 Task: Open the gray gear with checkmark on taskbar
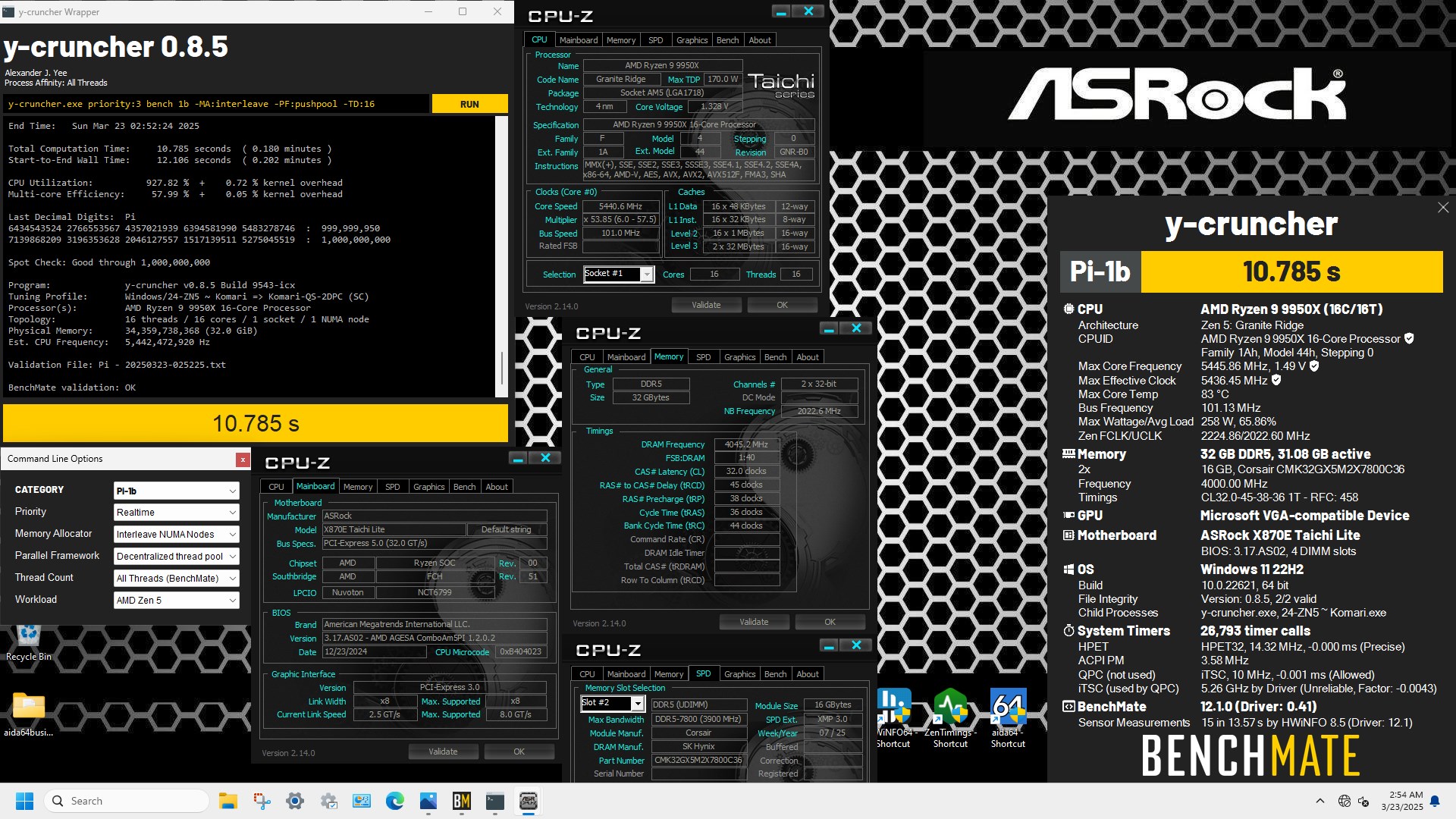[328, 801]
